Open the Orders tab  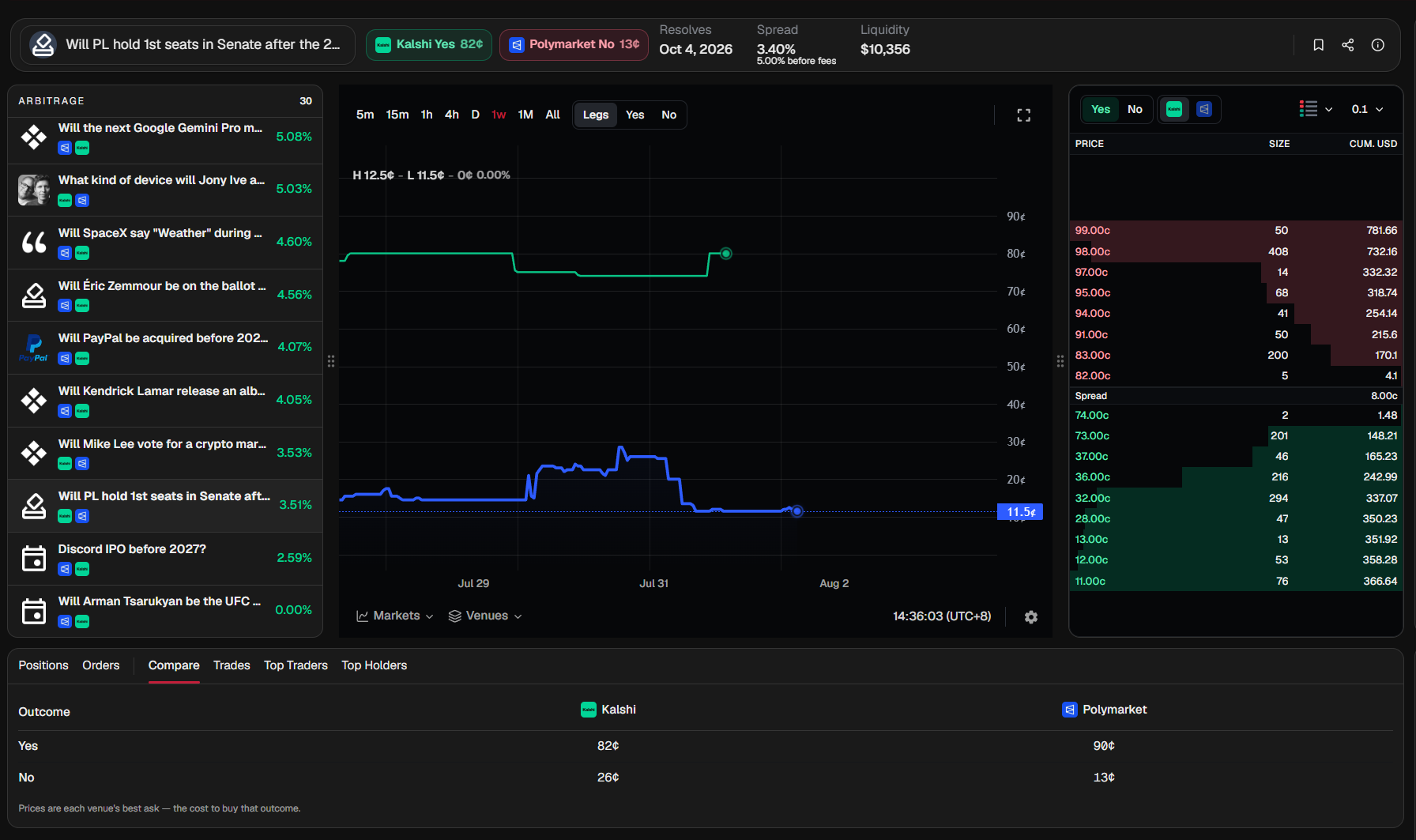pos(101,665)
